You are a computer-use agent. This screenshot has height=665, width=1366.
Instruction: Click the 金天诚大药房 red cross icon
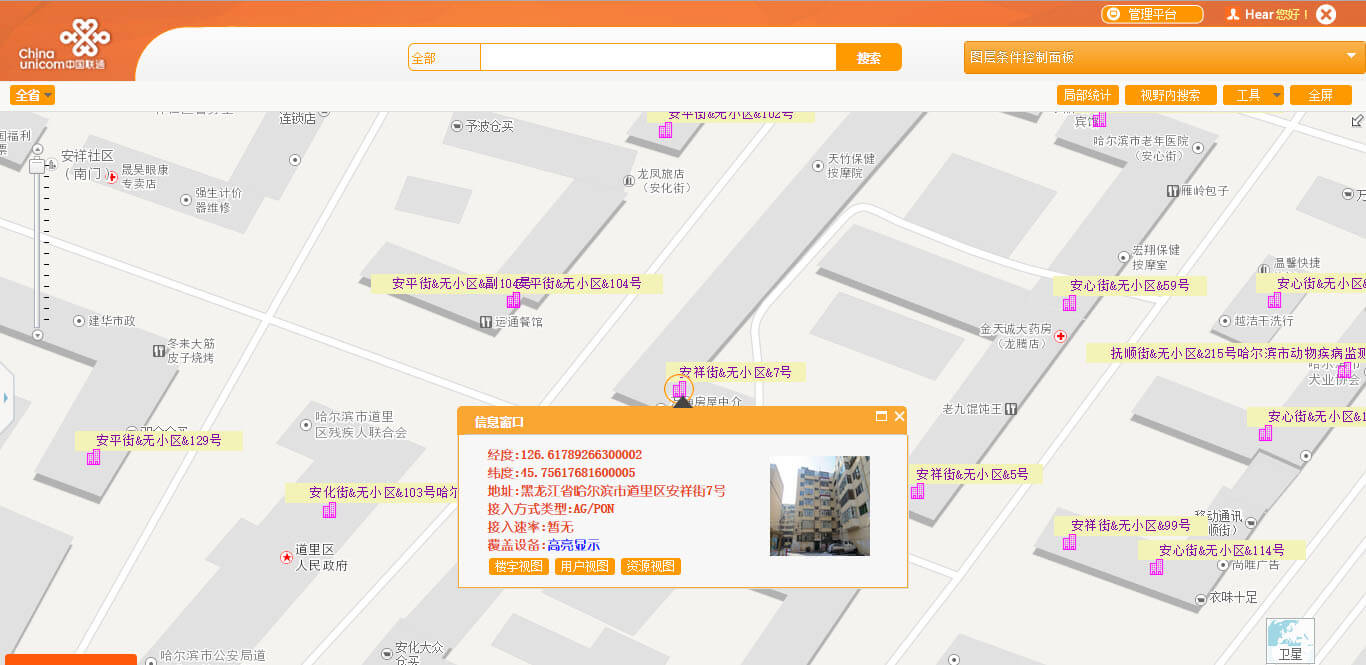[x=1061, y=336]
